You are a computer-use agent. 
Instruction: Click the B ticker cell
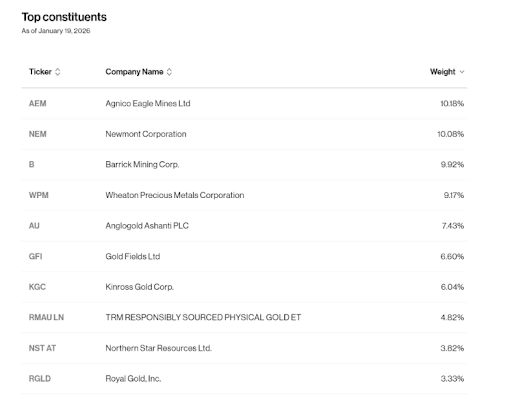[31, 164]
